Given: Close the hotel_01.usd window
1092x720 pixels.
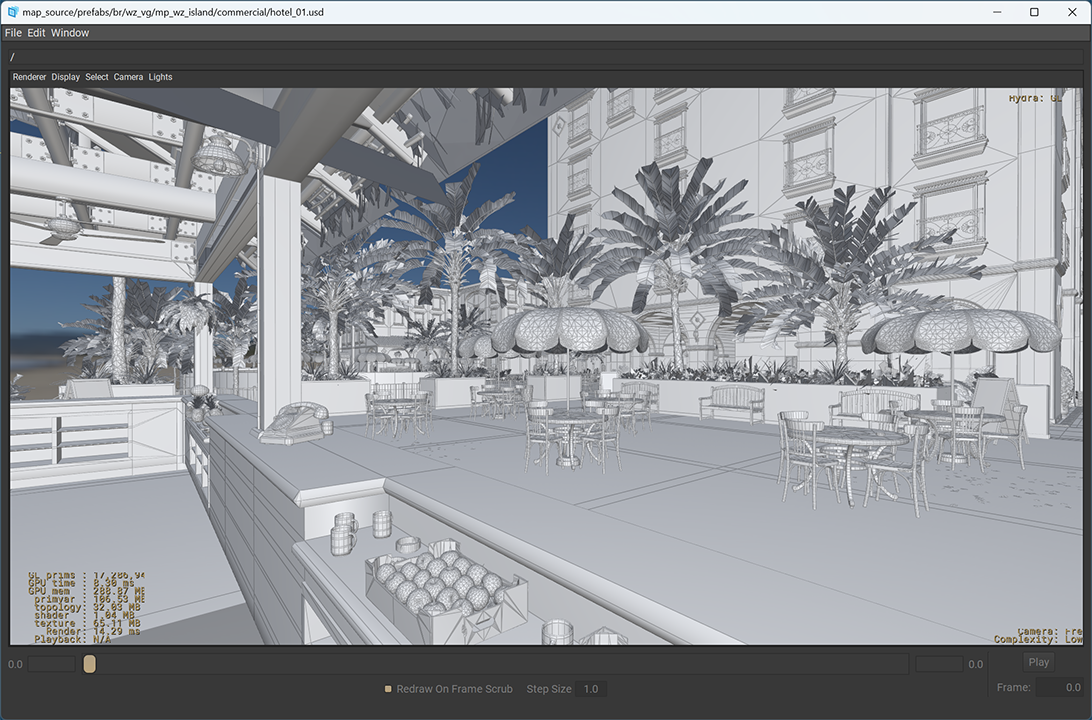Looking at the screenshot, I should [x=1072, y=12].
